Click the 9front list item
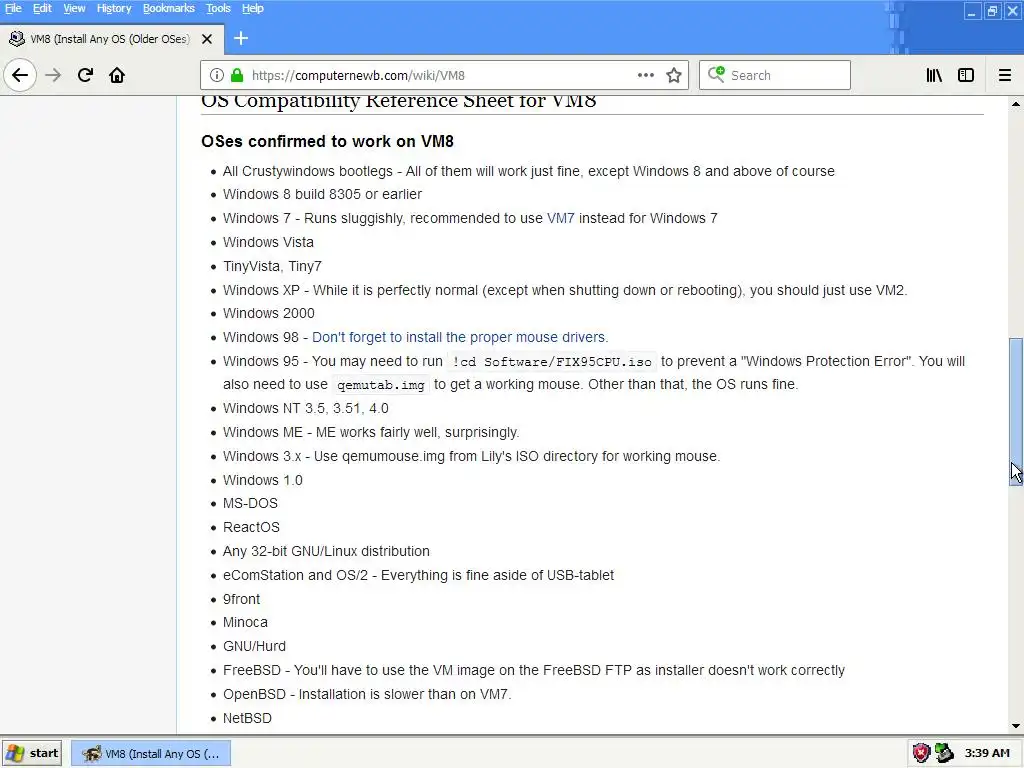Image resolution: width=1024 pixels, height=768 pixels. 242,599
